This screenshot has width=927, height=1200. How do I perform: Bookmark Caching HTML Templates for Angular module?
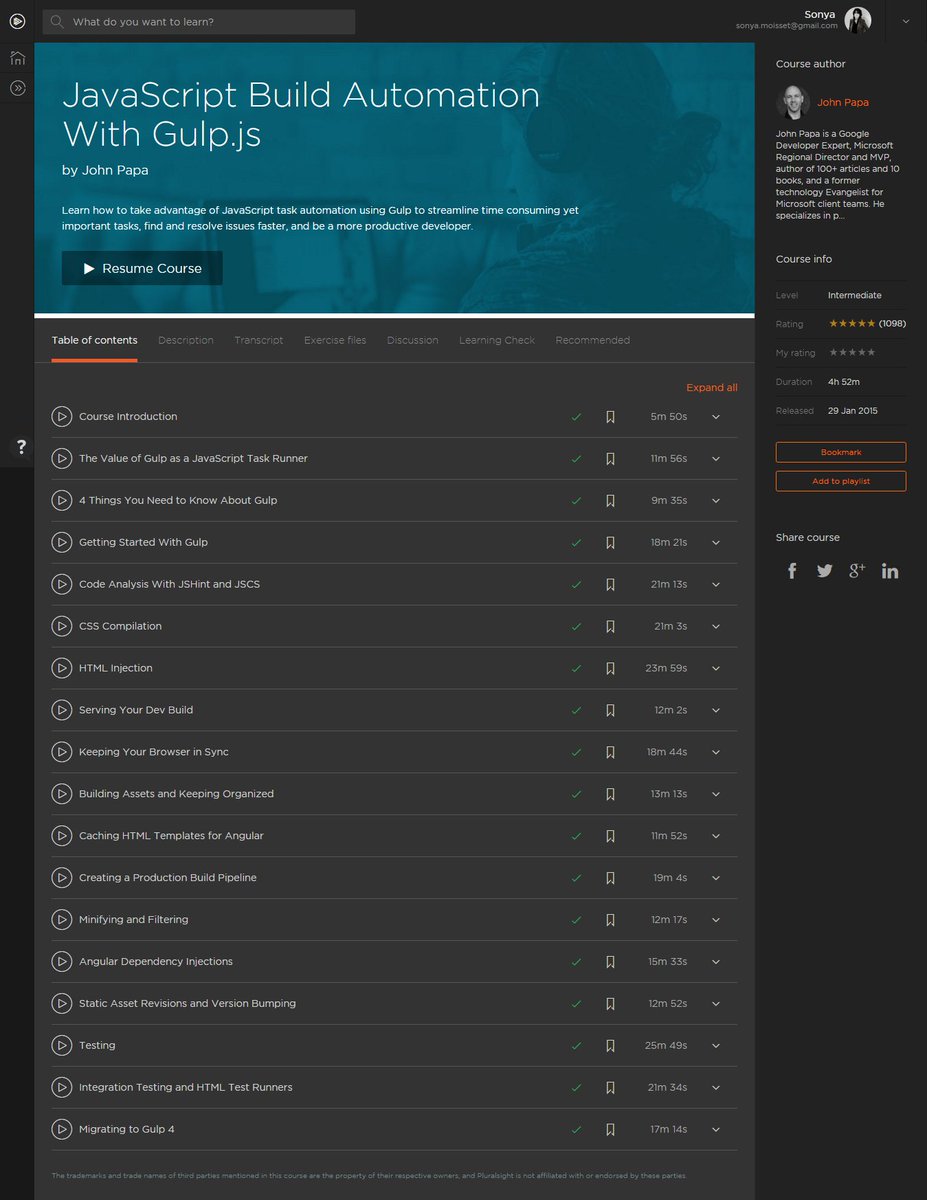610,836
